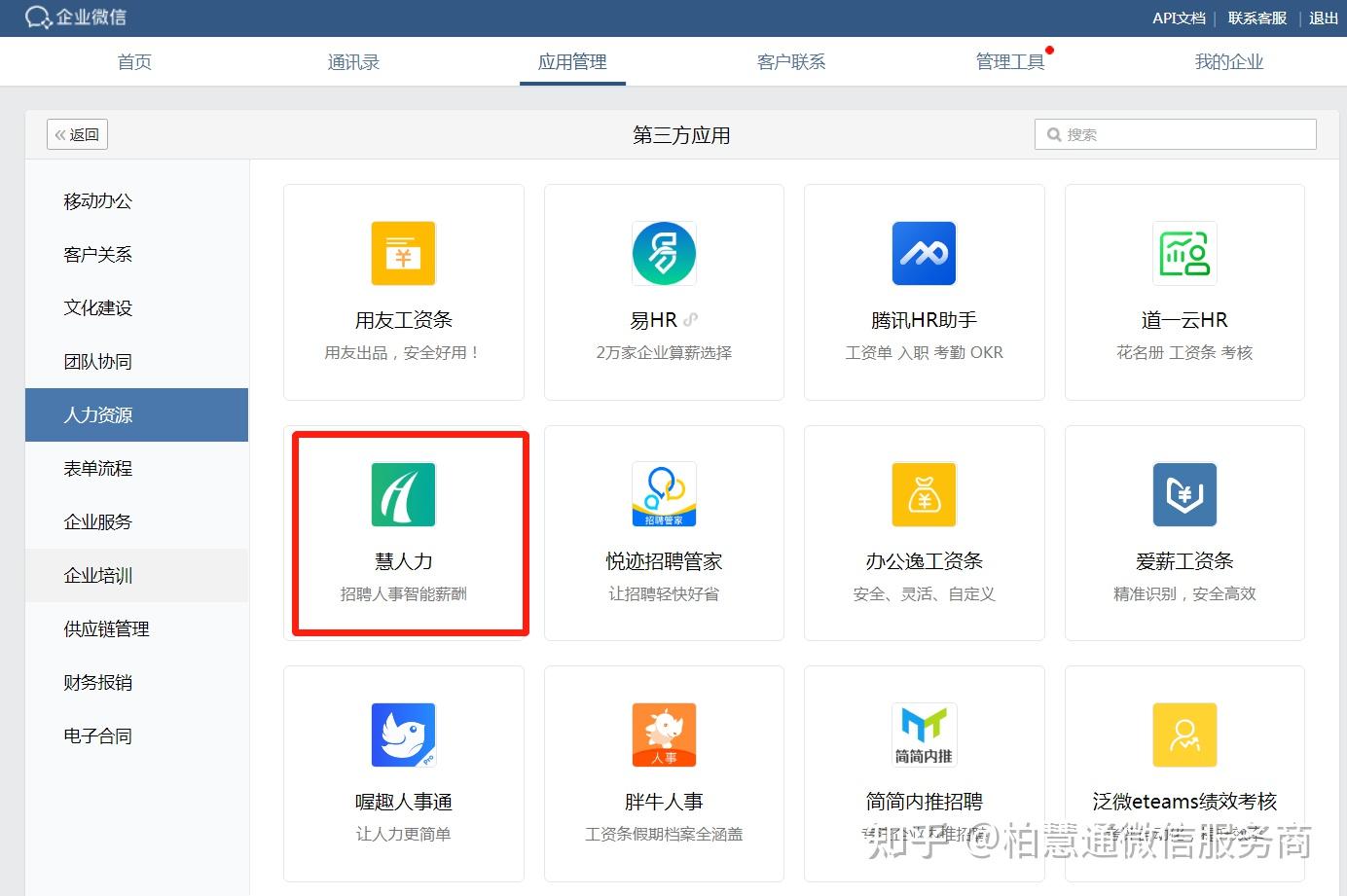
Task: Click description 工资条假期档案全涵盖
Action: coord(664,834)
